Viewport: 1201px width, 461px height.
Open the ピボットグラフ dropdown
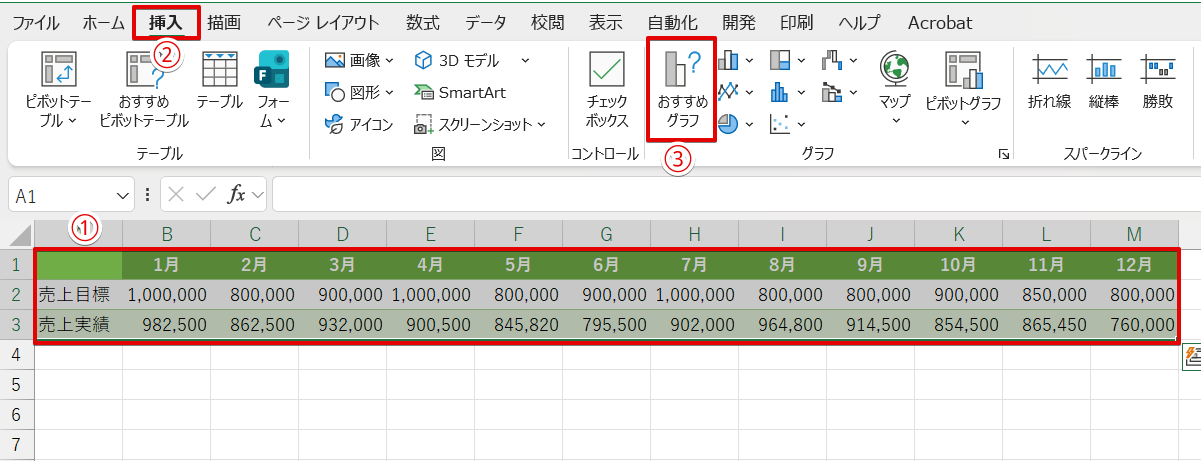coord(963,90)
